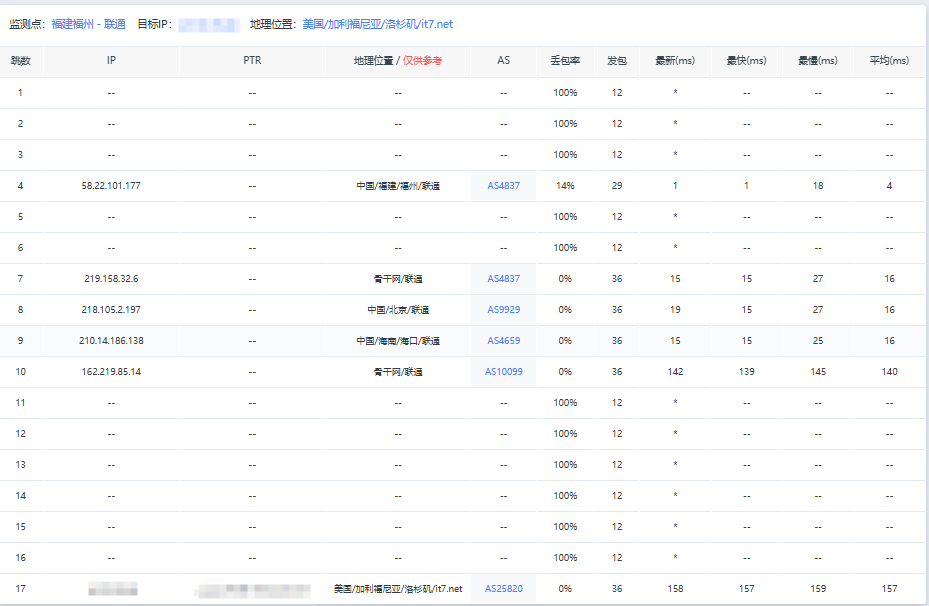Select the 平均(ms) column header
The image size is (929, 606).
[889, 61]
